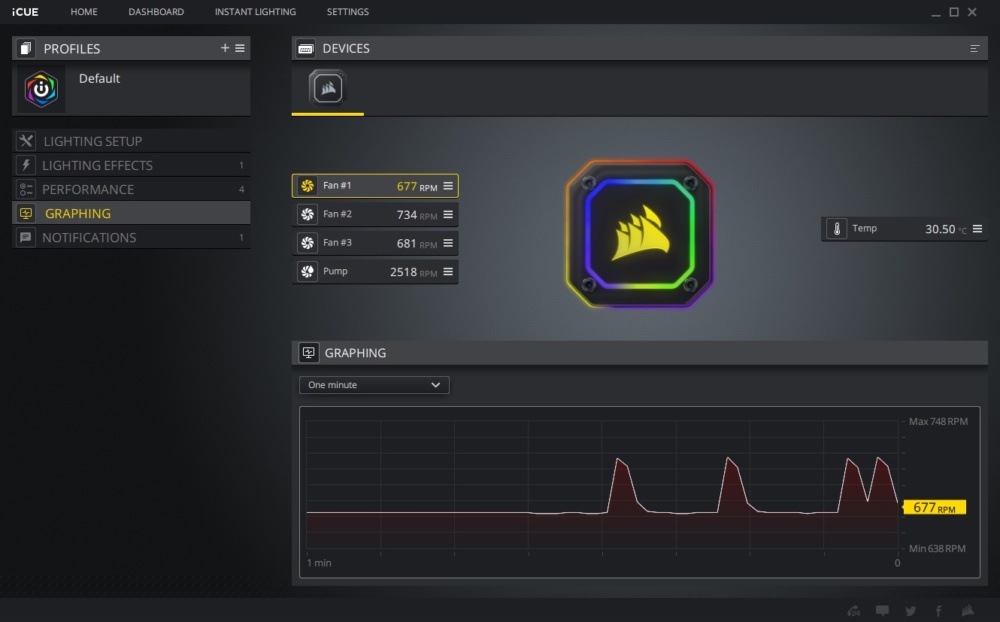The width and height of the screenshot is (1000, 622).
Task: Open the DASHBOARD tab
Action: pos(156,11)
